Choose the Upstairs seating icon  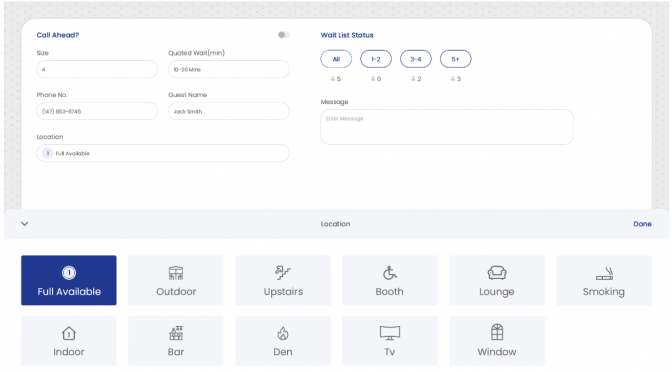(283, 273)
